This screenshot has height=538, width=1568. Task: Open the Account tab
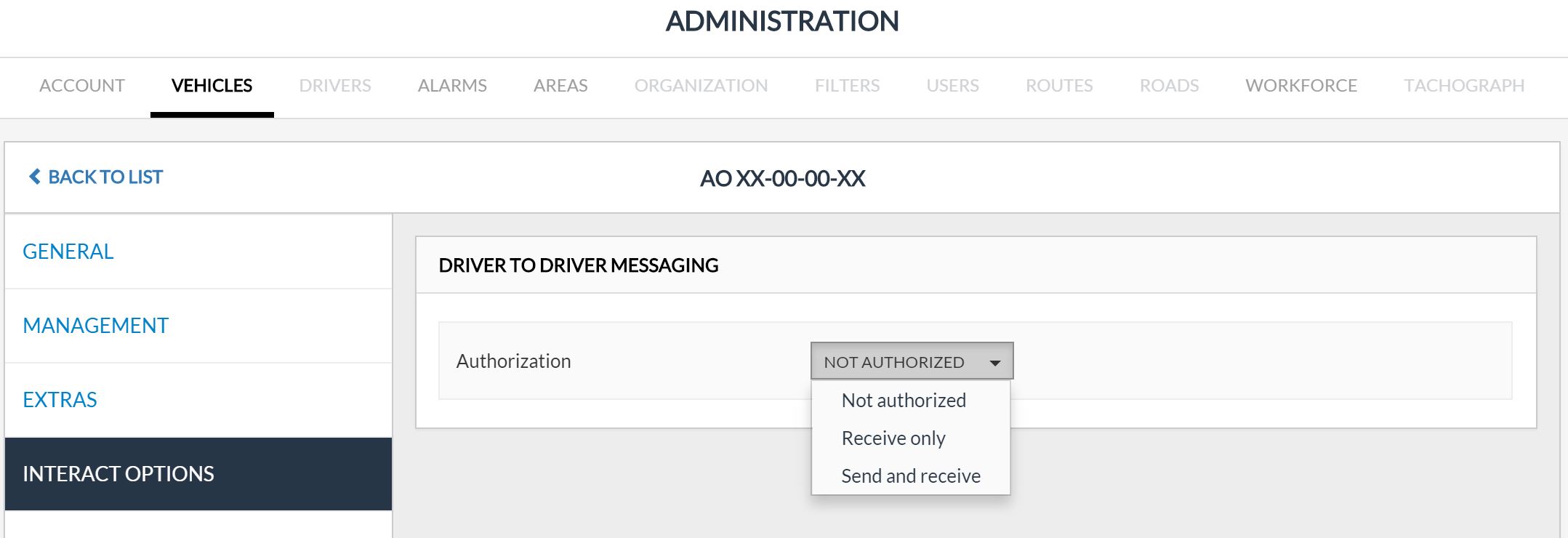[x=82, y=86]
